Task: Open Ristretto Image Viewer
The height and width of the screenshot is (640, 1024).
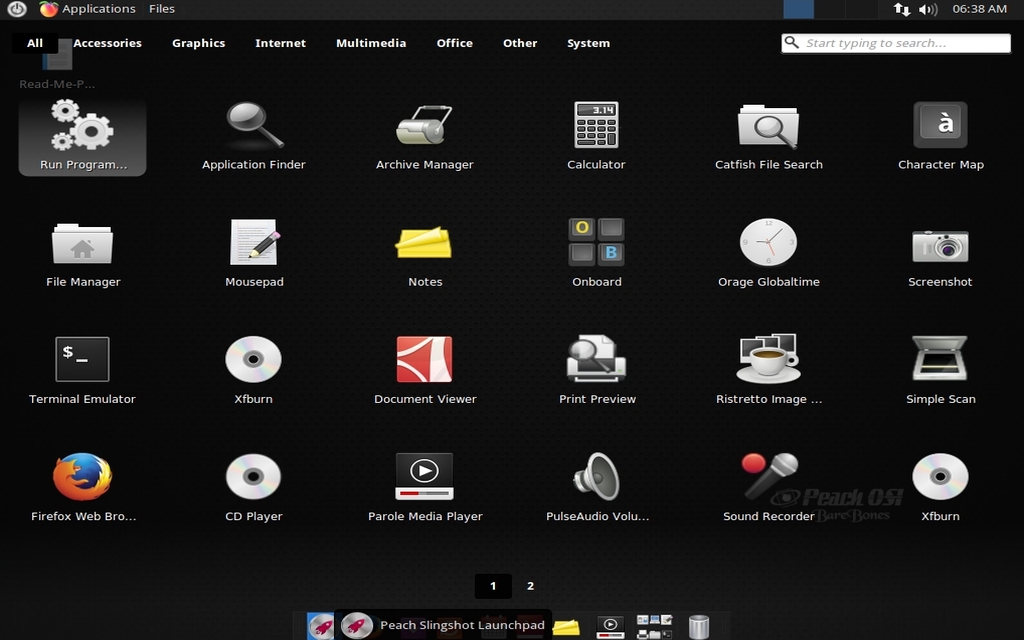Action: point(768,359)
